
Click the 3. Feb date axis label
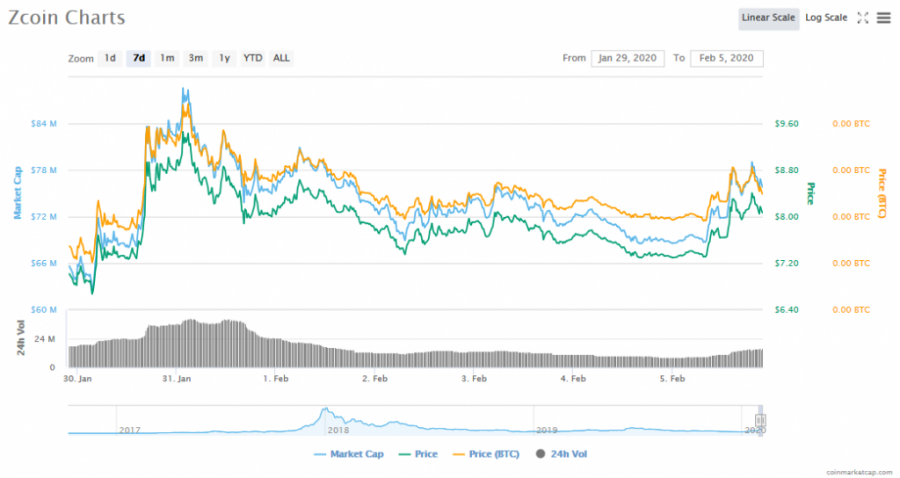point(474,379)
